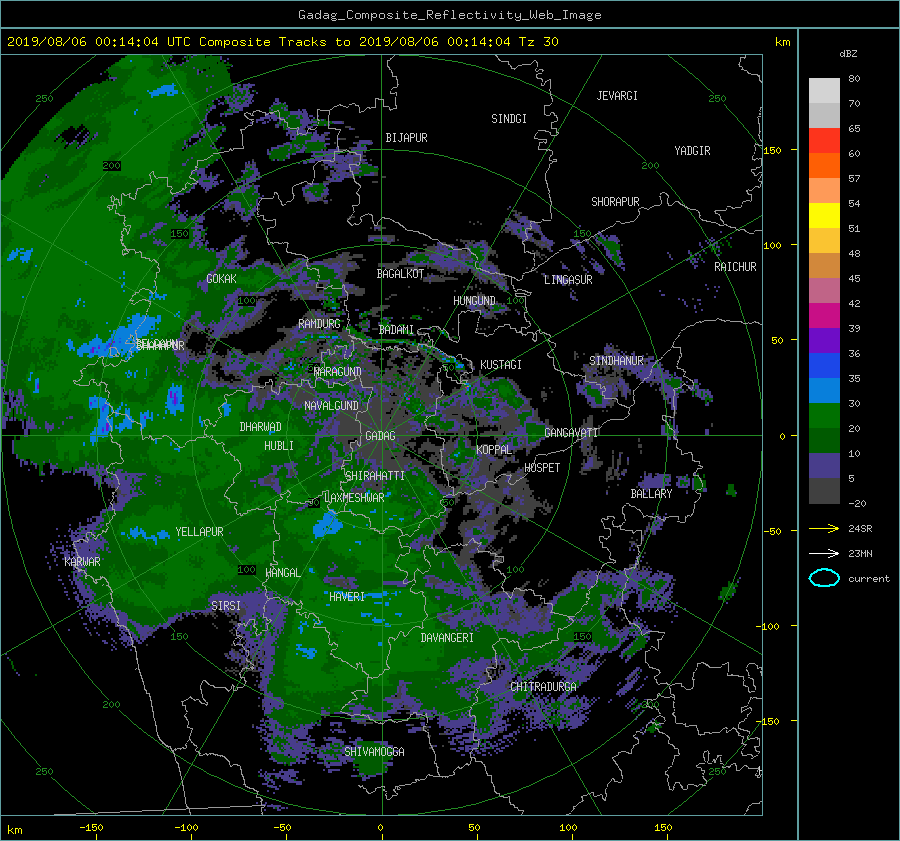Click the yellow 24SR track arrow in legend
This screenshot has height=841, width=900.
pos(824,528)
